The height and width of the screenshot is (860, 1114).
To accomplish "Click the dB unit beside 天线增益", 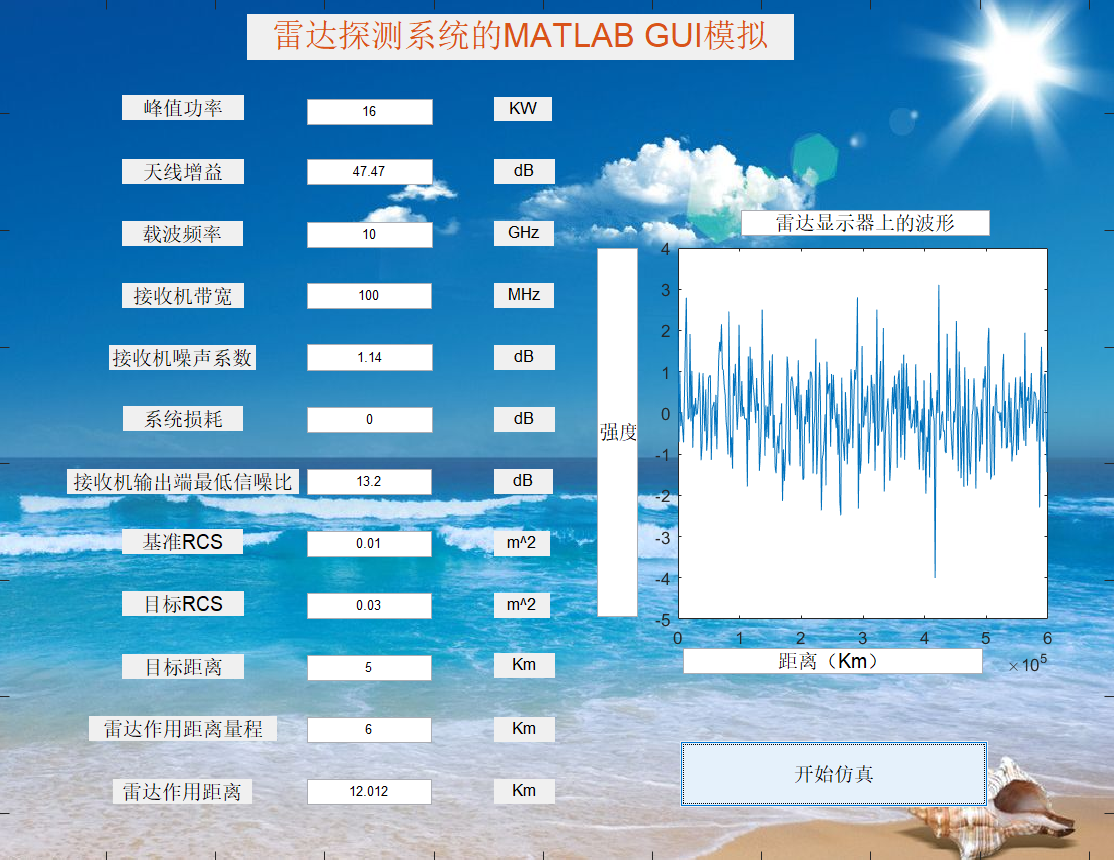I will (524, 171).
